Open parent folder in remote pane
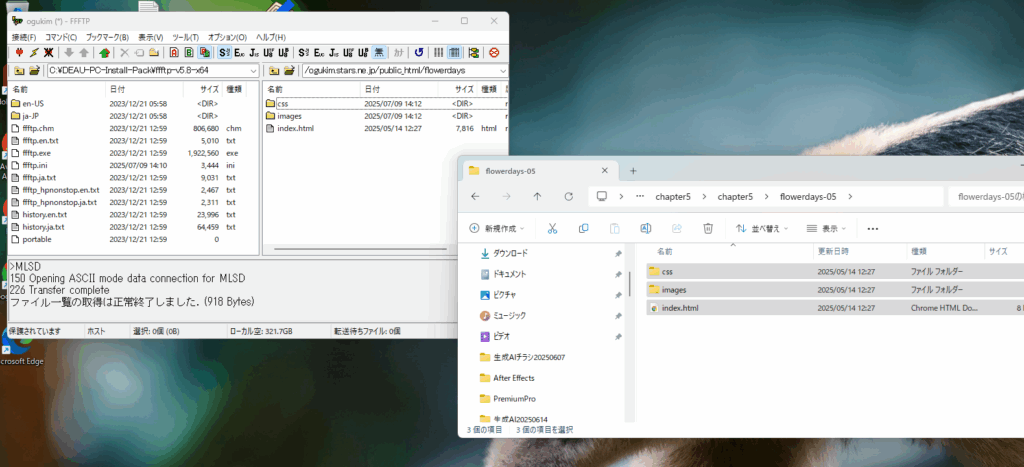 [271, 71]
